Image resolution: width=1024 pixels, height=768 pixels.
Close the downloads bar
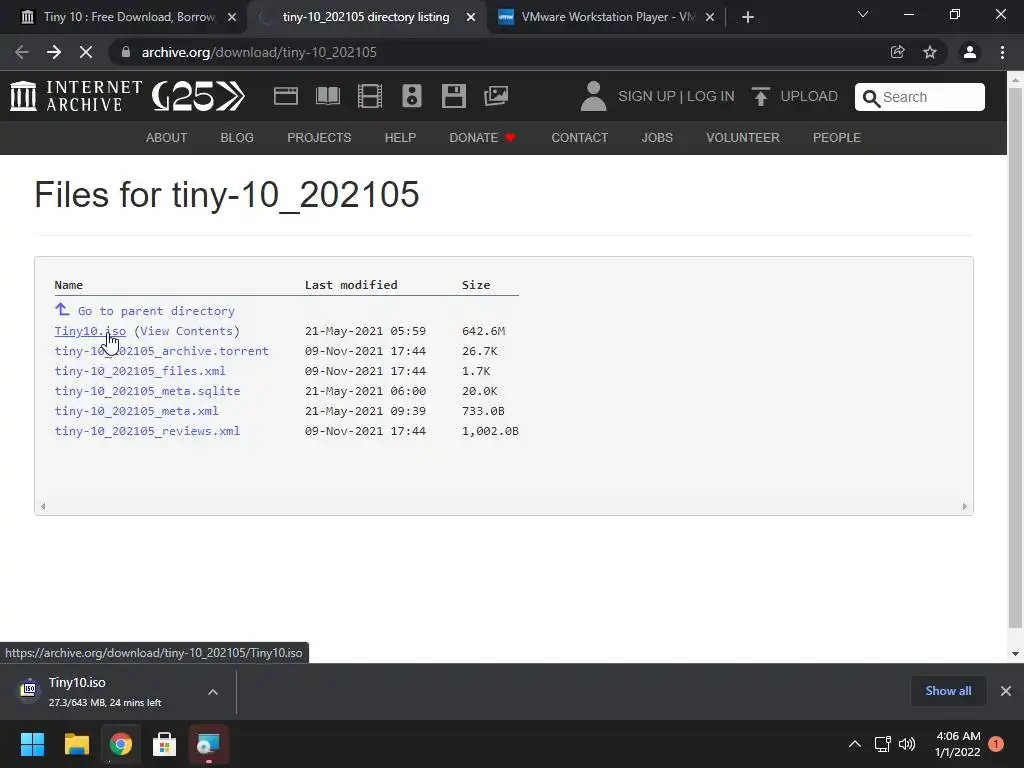point(1006,691)
